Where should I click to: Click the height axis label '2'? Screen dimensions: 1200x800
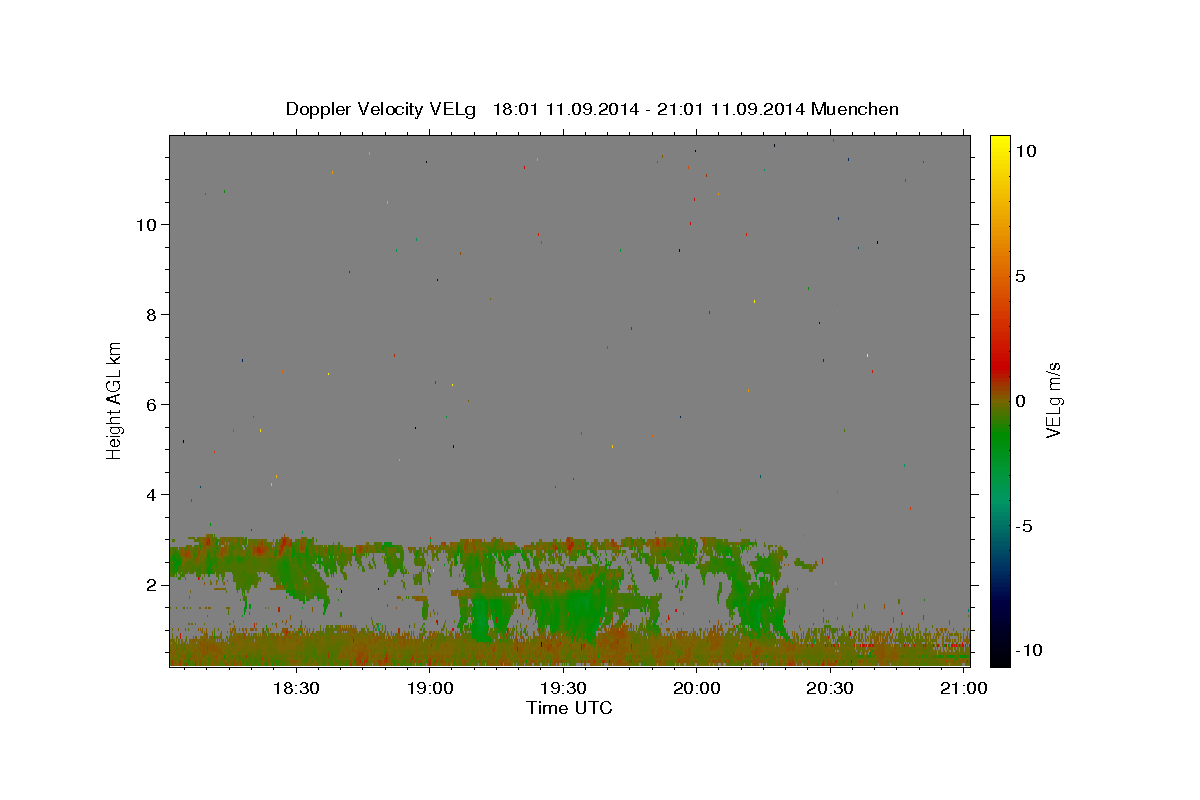pyautogui.click(x=152, y=584)
